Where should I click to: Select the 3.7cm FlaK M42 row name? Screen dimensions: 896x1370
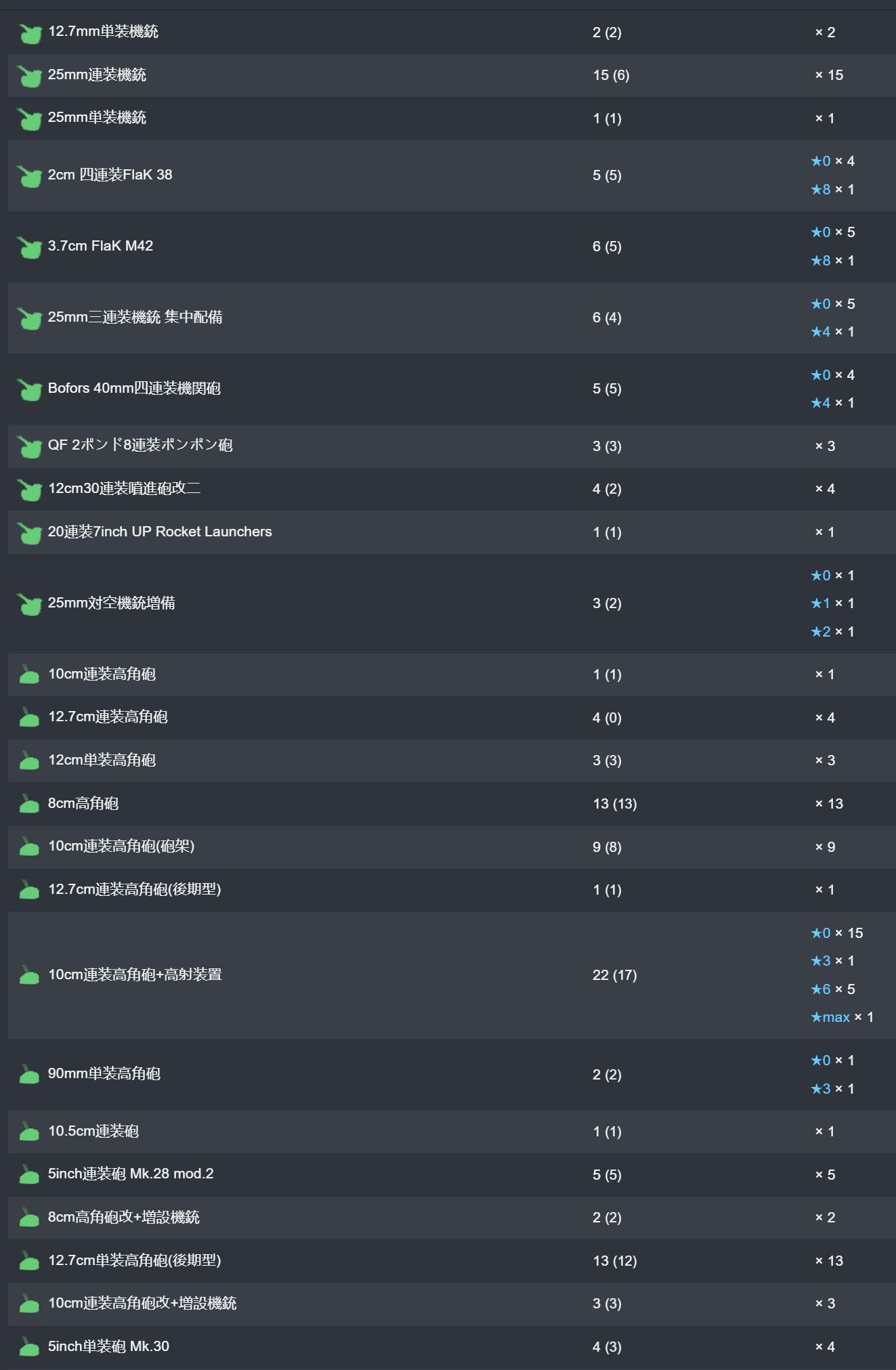(x=100, y=246)
